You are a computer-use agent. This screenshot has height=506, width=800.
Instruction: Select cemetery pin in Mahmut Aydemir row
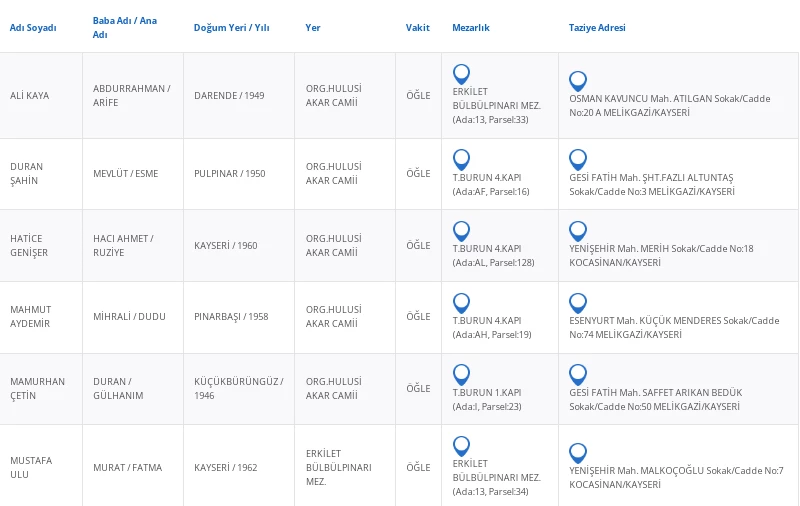461,302
